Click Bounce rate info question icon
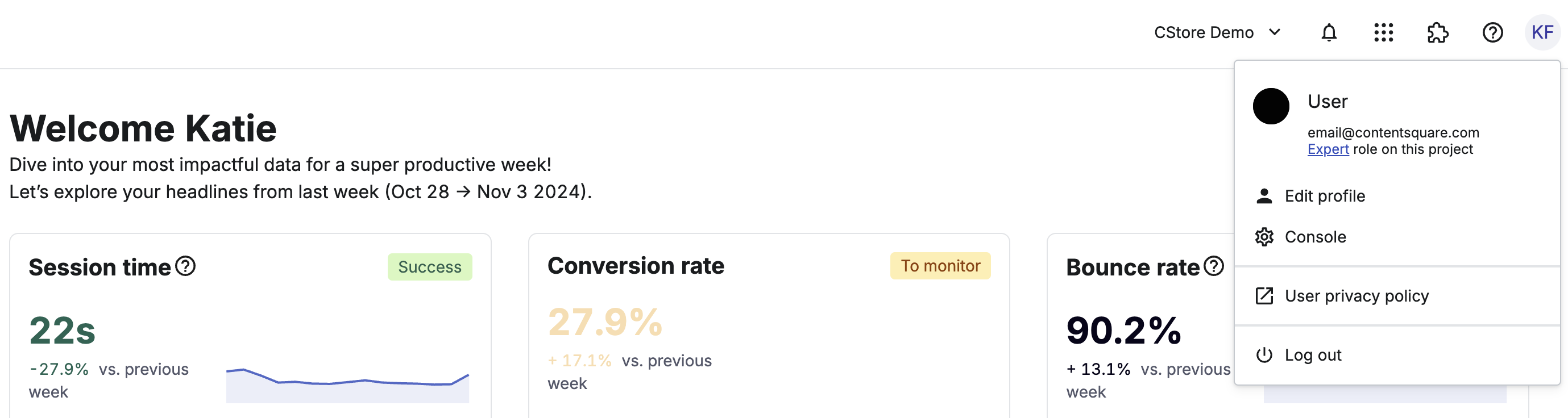The width and height of the screenshot is (1568, 418). [x=1214, y=266]
